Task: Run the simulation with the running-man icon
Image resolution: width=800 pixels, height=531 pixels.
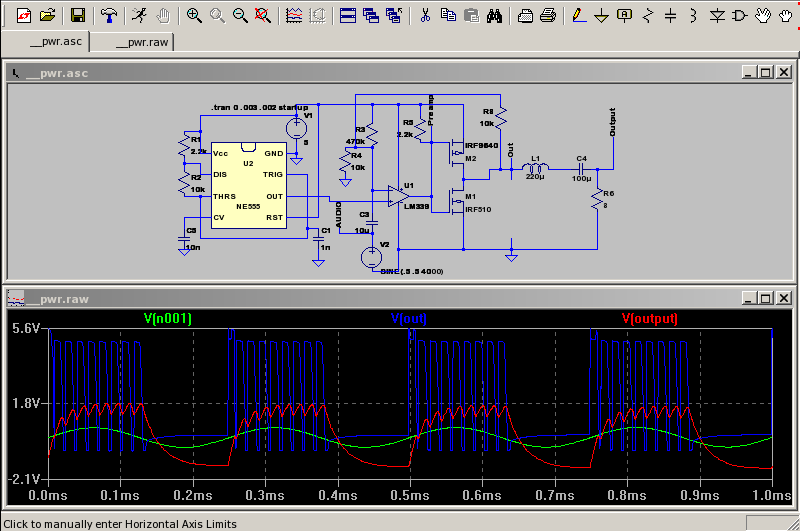Action: coord(138,16)
